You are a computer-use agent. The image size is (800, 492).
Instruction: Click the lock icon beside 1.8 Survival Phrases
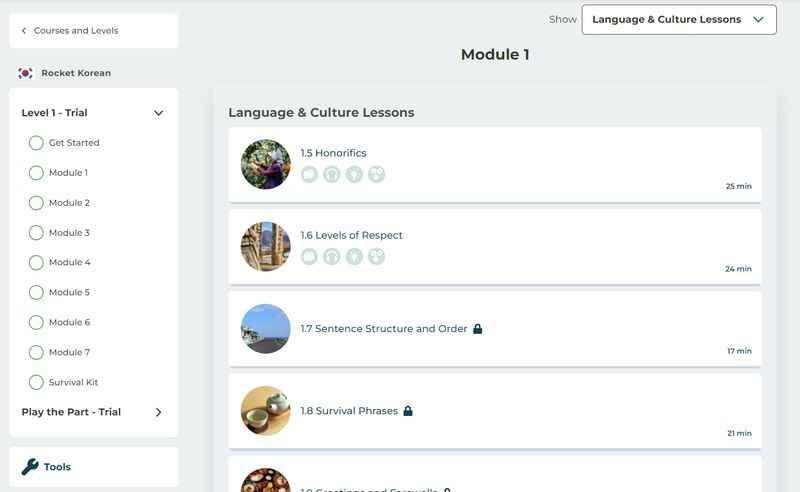click(408, 411)
